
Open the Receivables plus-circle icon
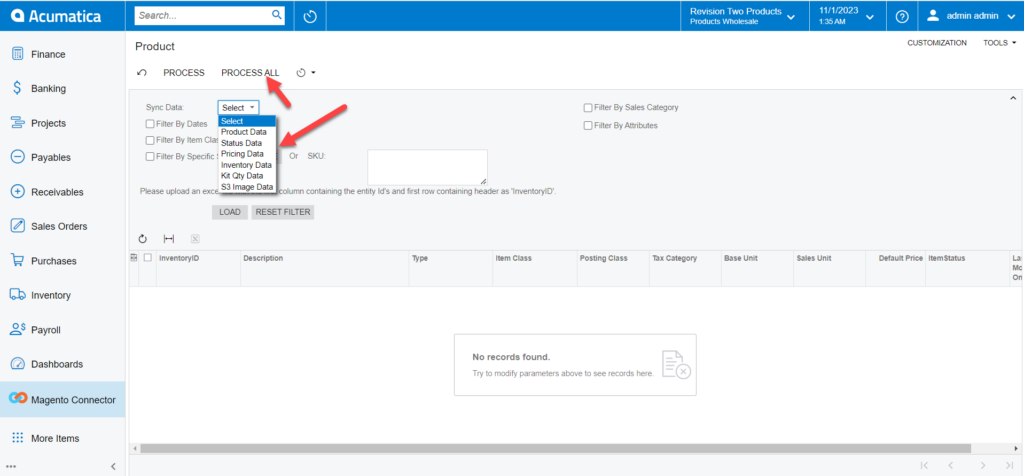click(18, 192)
